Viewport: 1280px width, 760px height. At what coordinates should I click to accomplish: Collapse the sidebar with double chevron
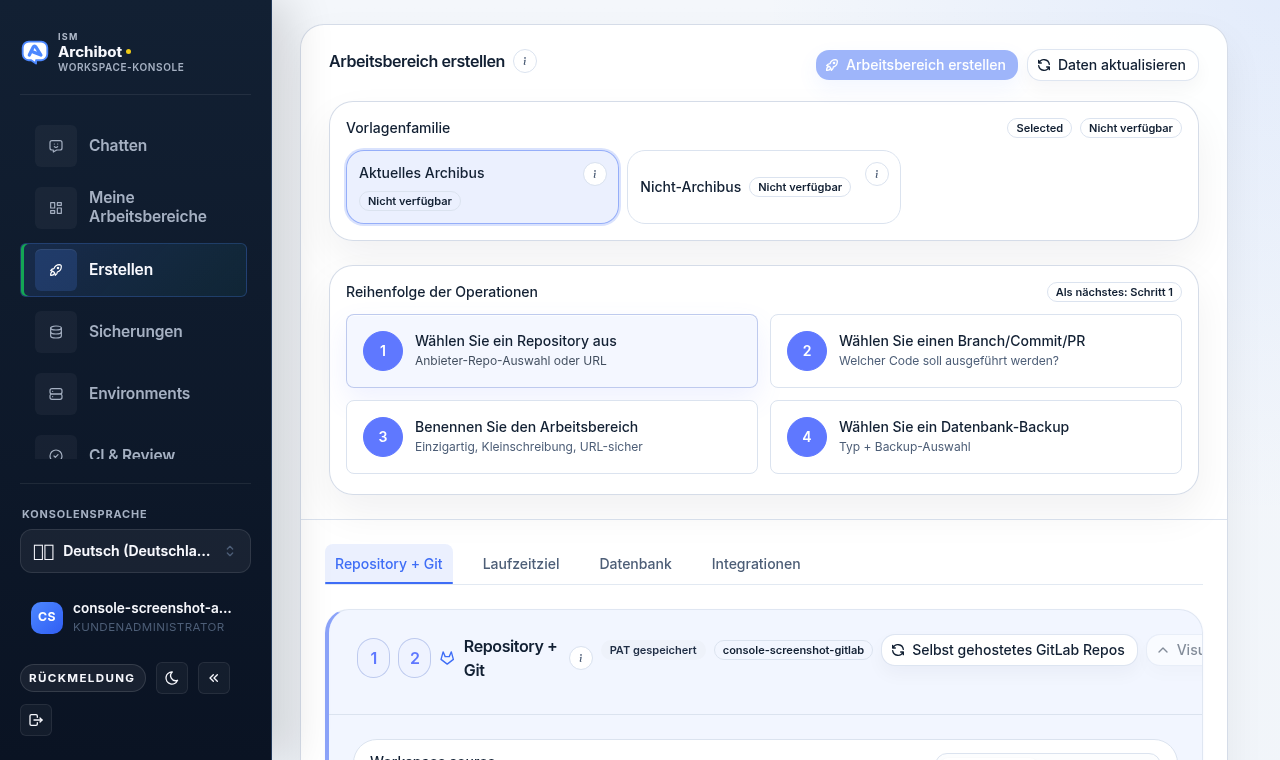click(x=214, y=678)
